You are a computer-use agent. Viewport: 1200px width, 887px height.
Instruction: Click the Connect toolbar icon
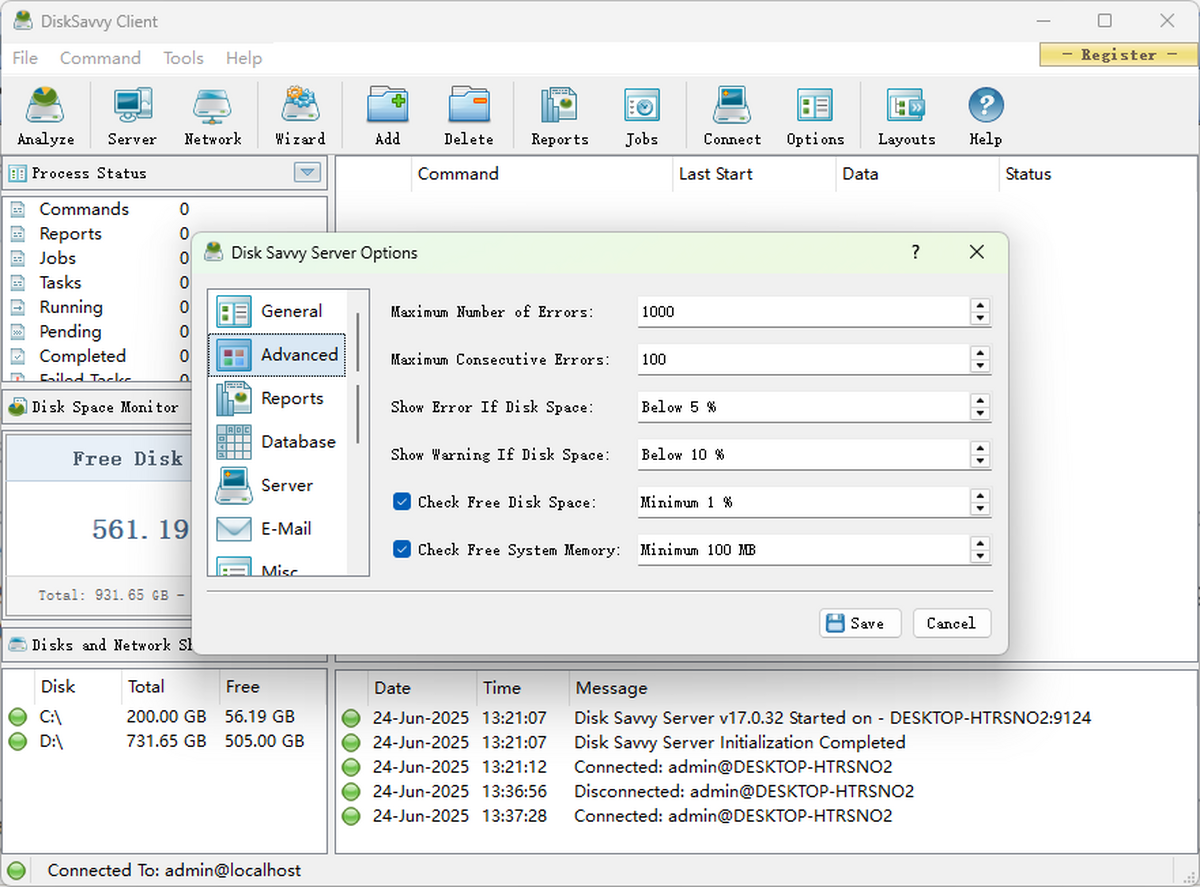pyautogui.click(x=731, y=114)
